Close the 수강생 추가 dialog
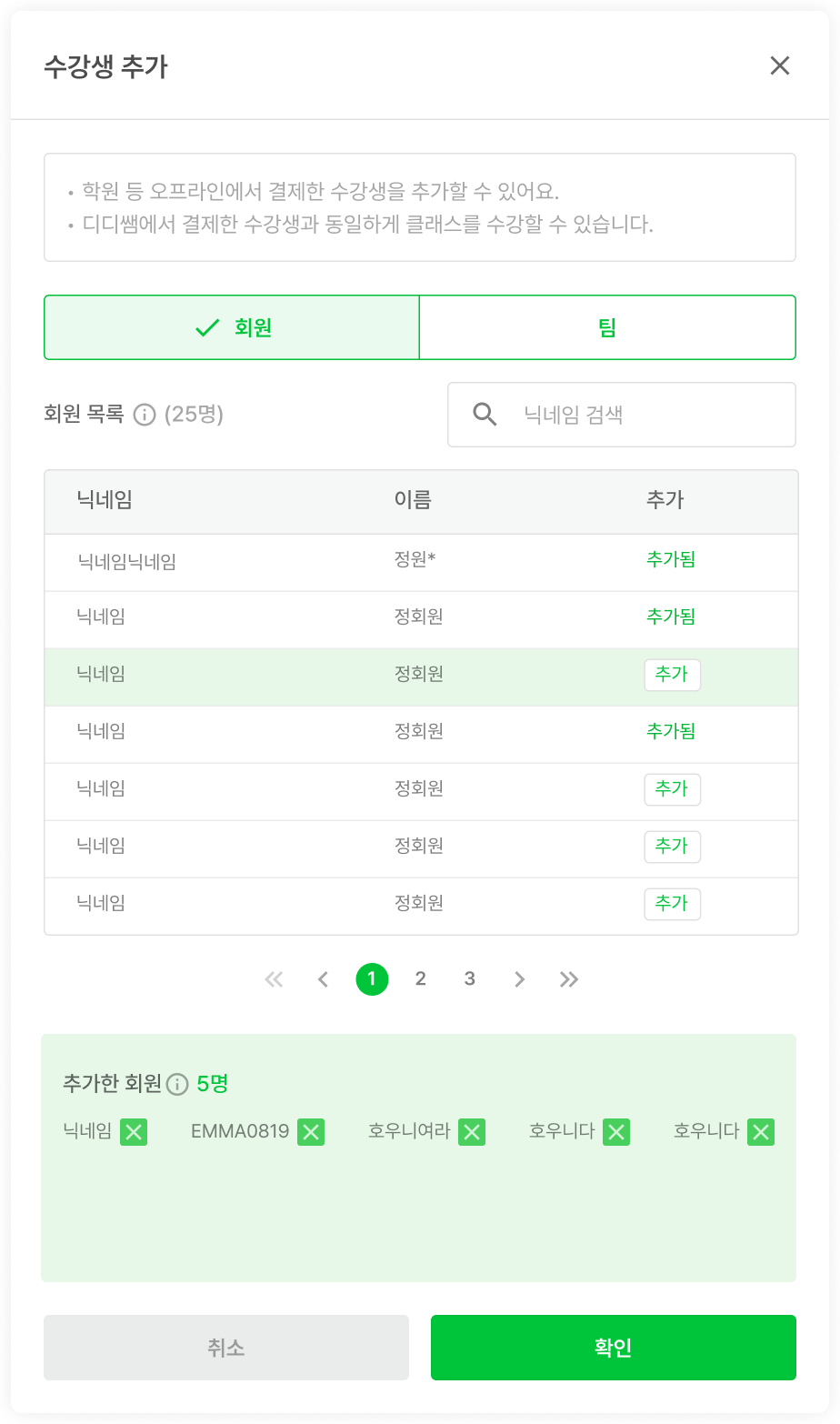Image resolution: width=840 pixels, height=1424 pixels. (x=779, y=65)
